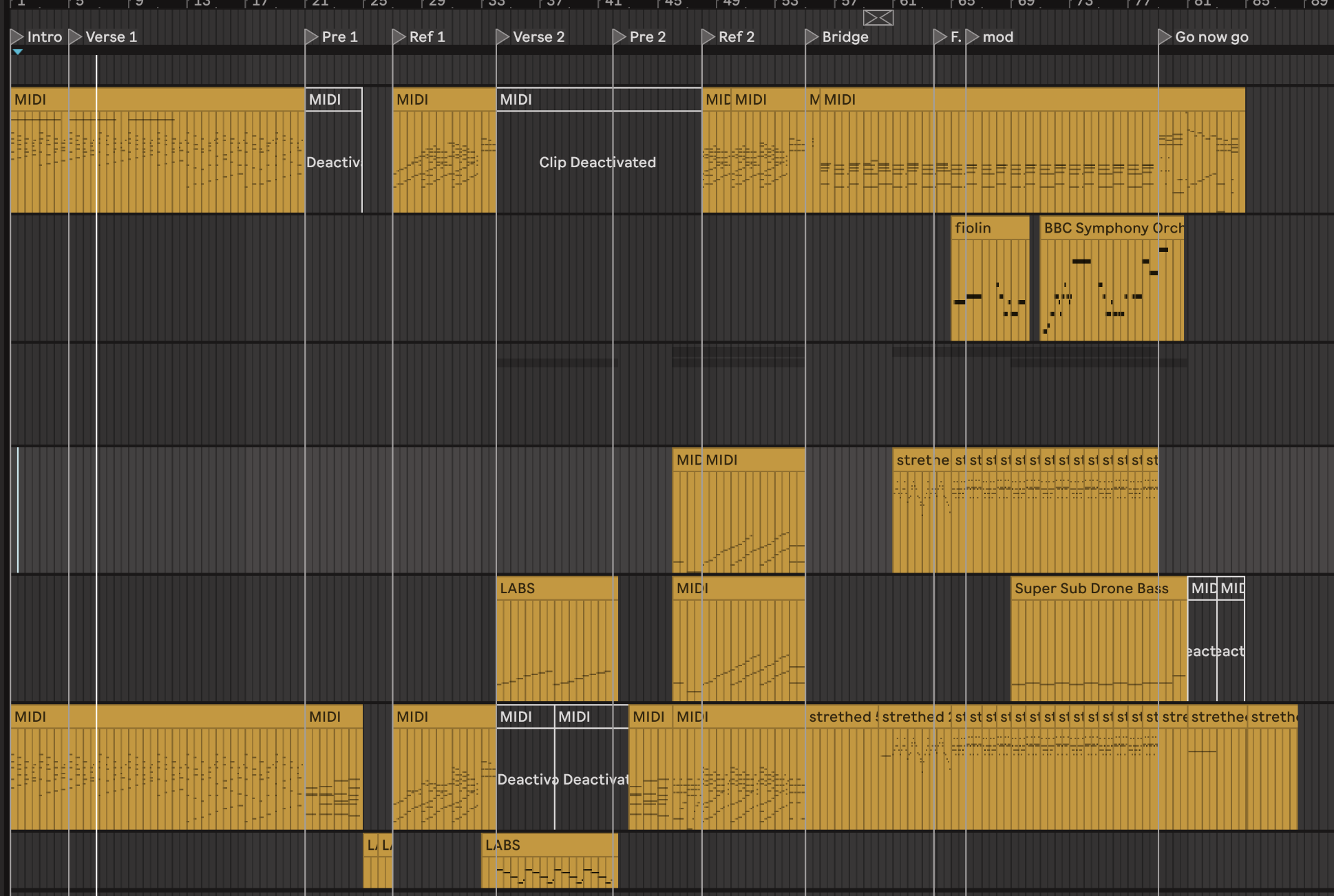Click the Pre 2 locator marker
1334x896 pixels.
[x=620, y=36]
